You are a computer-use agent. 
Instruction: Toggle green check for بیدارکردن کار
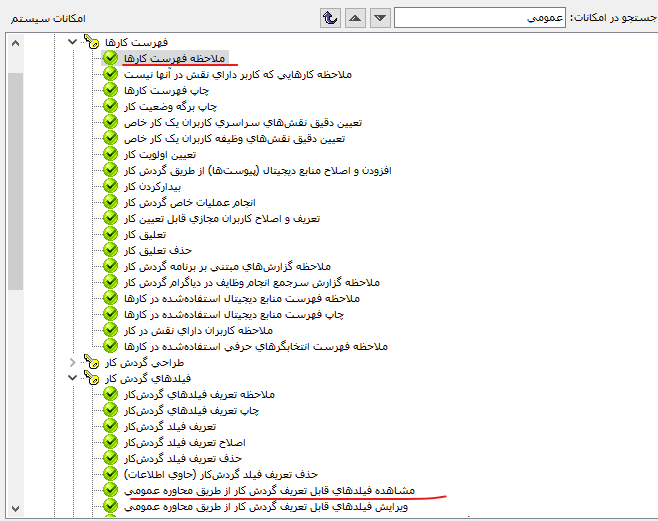click(110, 186)
